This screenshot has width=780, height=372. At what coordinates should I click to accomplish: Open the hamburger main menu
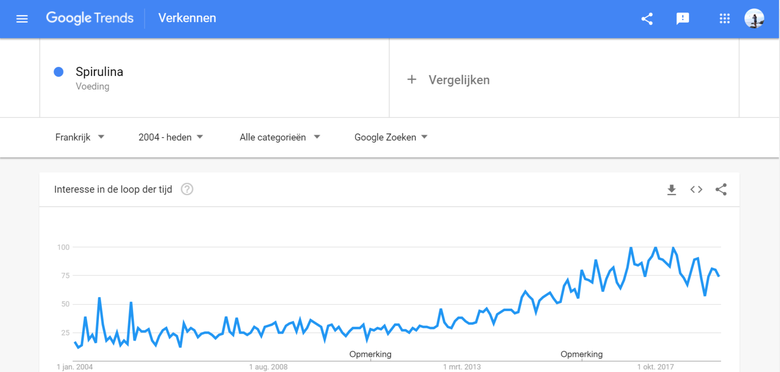tap(22, 19)
